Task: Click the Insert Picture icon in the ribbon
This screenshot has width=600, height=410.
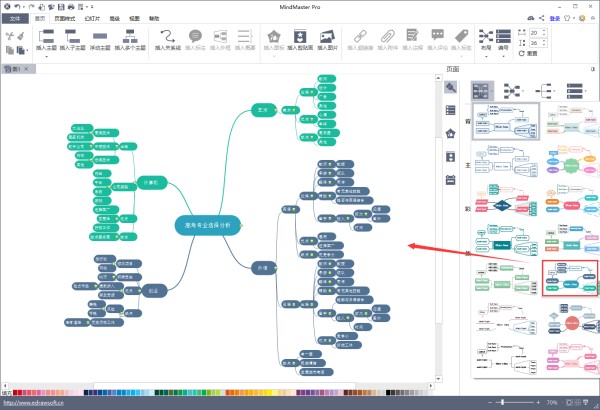Action: (327, 37)
